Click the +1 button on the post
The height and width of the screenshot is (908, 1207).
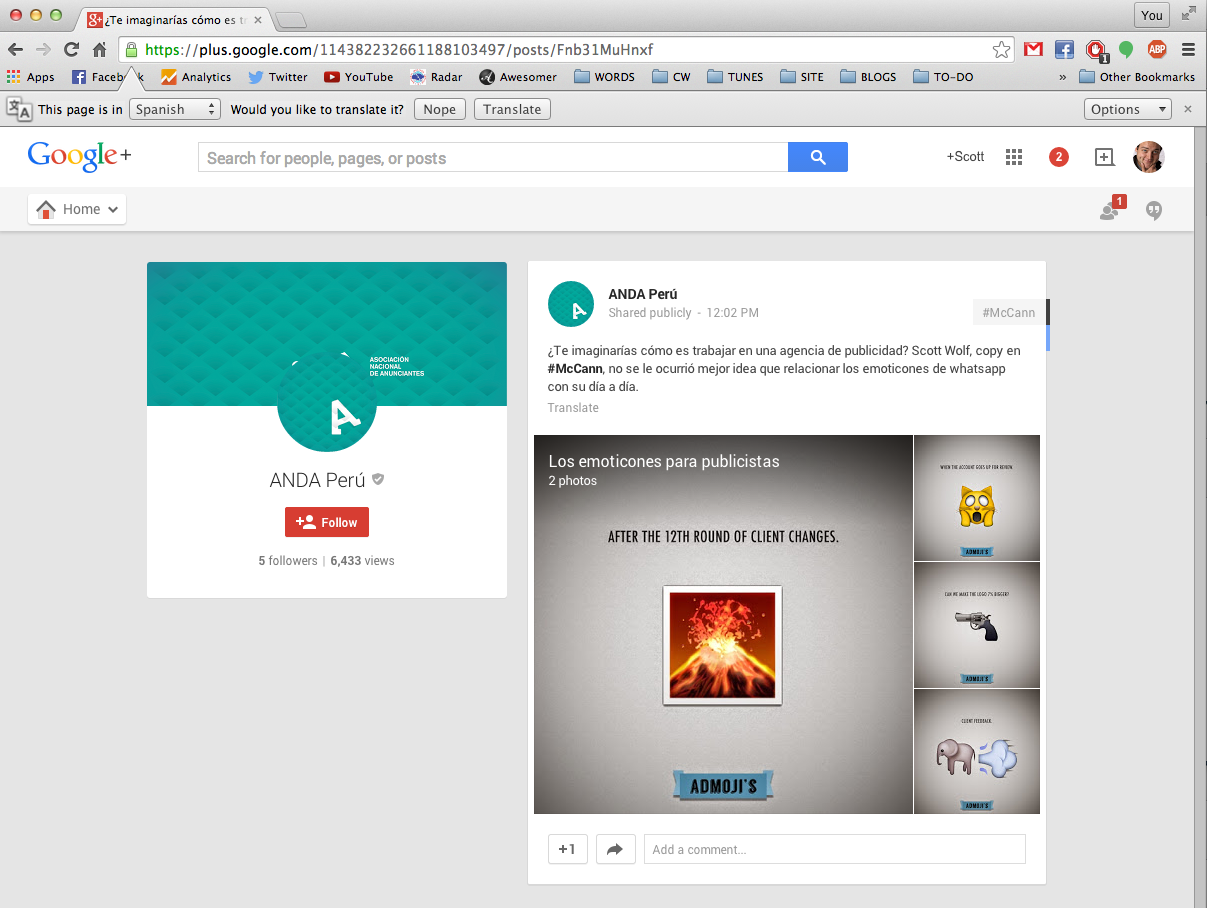568,849
